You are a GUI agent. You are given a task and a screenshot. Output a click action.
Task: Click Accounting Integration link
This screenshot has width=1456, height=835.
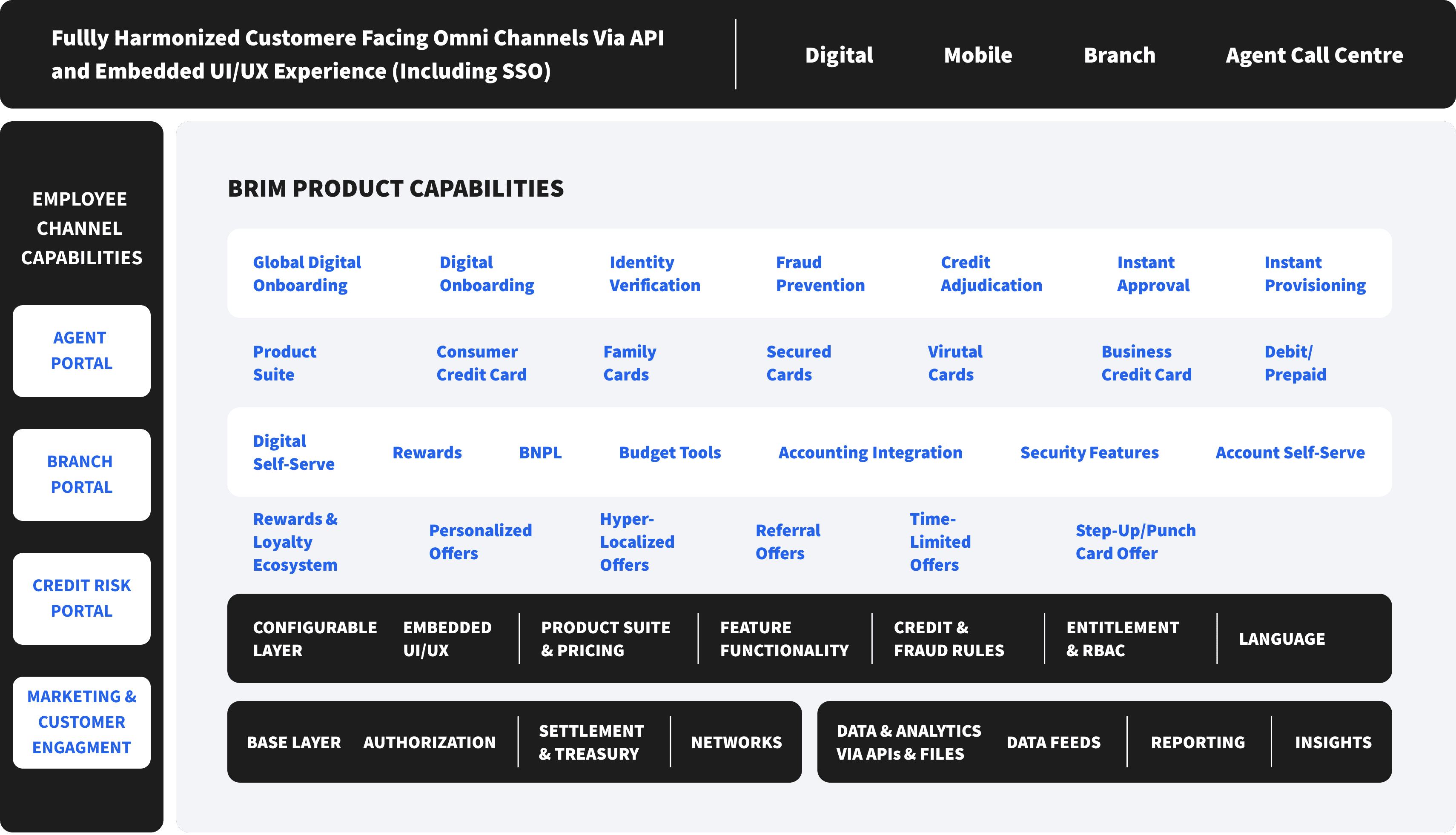point(870,452)
